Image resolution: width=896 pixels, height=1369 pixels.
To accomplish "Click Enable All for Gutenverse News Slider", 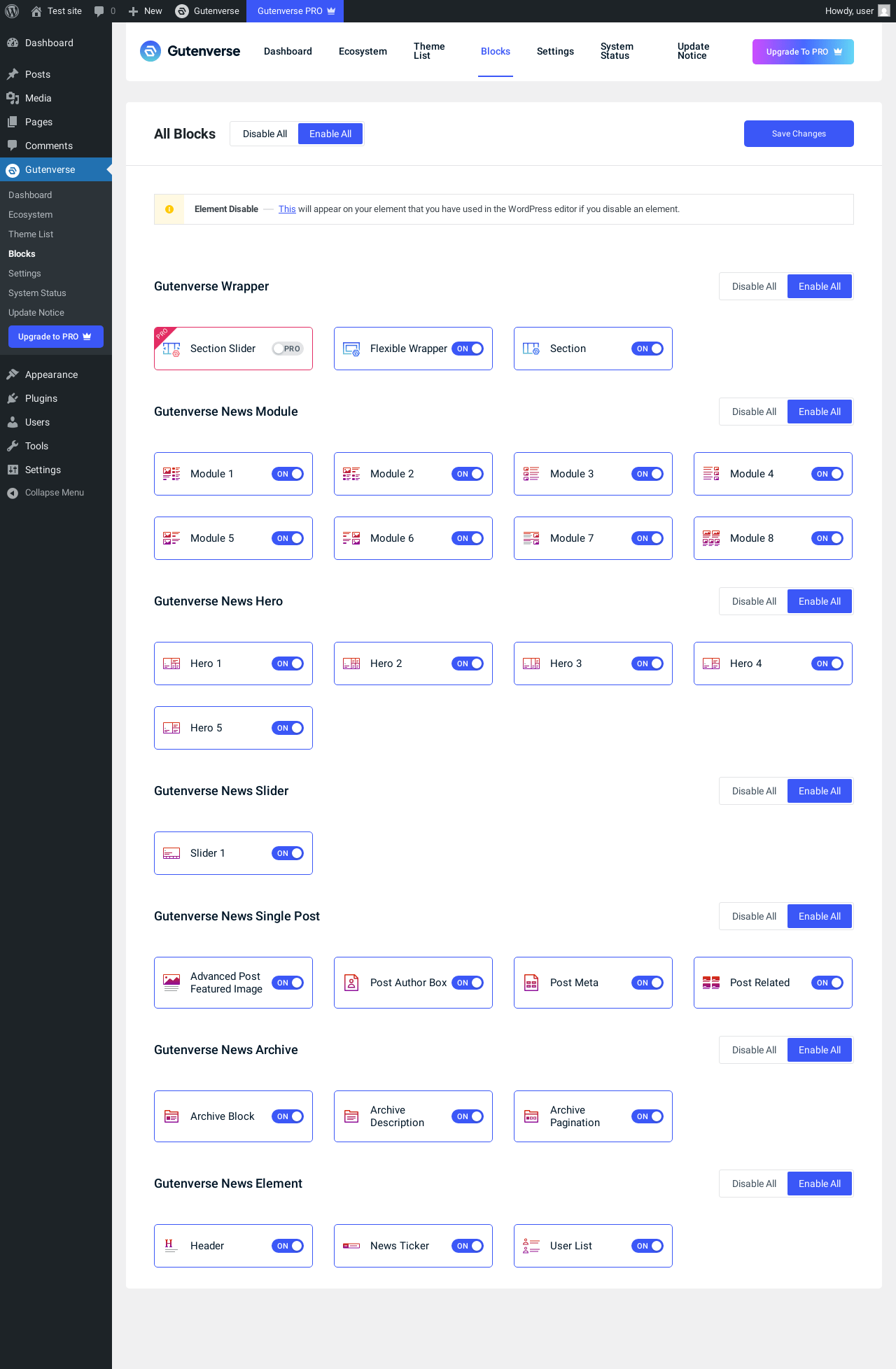I will (x=820, y=791).
